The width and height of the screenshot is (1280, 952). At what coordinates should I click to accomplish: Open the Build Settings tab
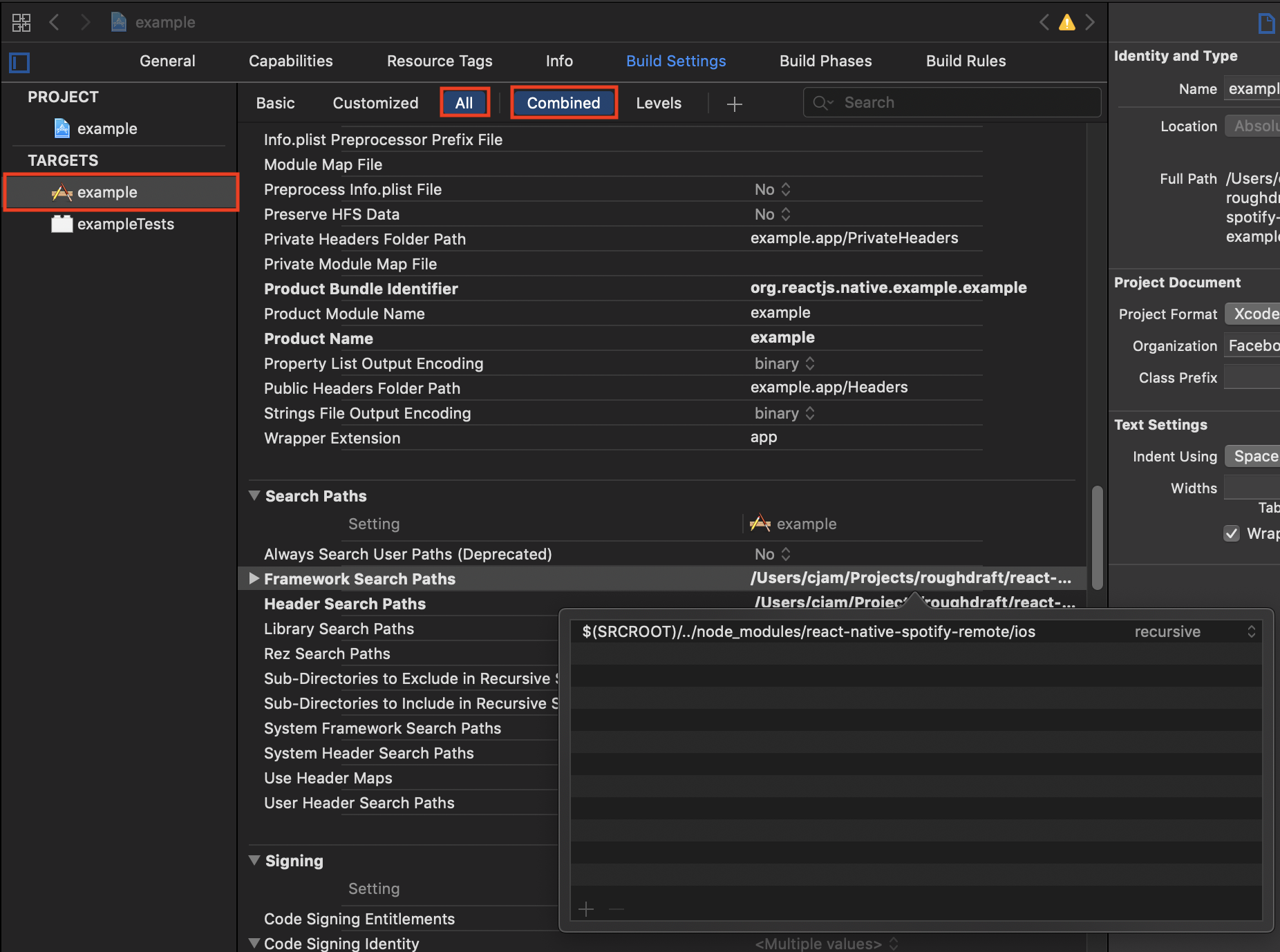[x=676, y=61]
